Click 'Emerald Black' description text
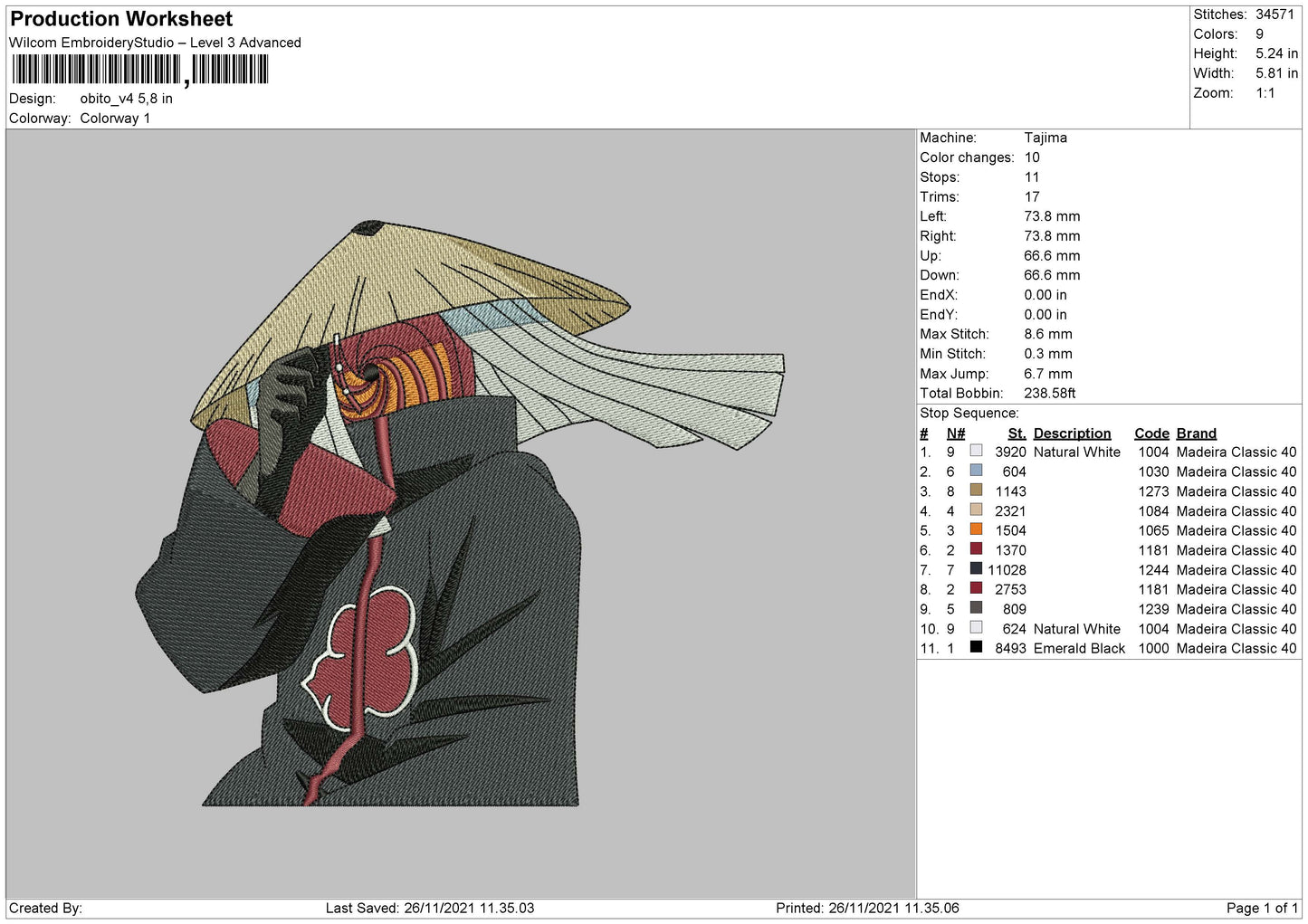The width and height of the screenshot is (1308, 924). 1079,649
